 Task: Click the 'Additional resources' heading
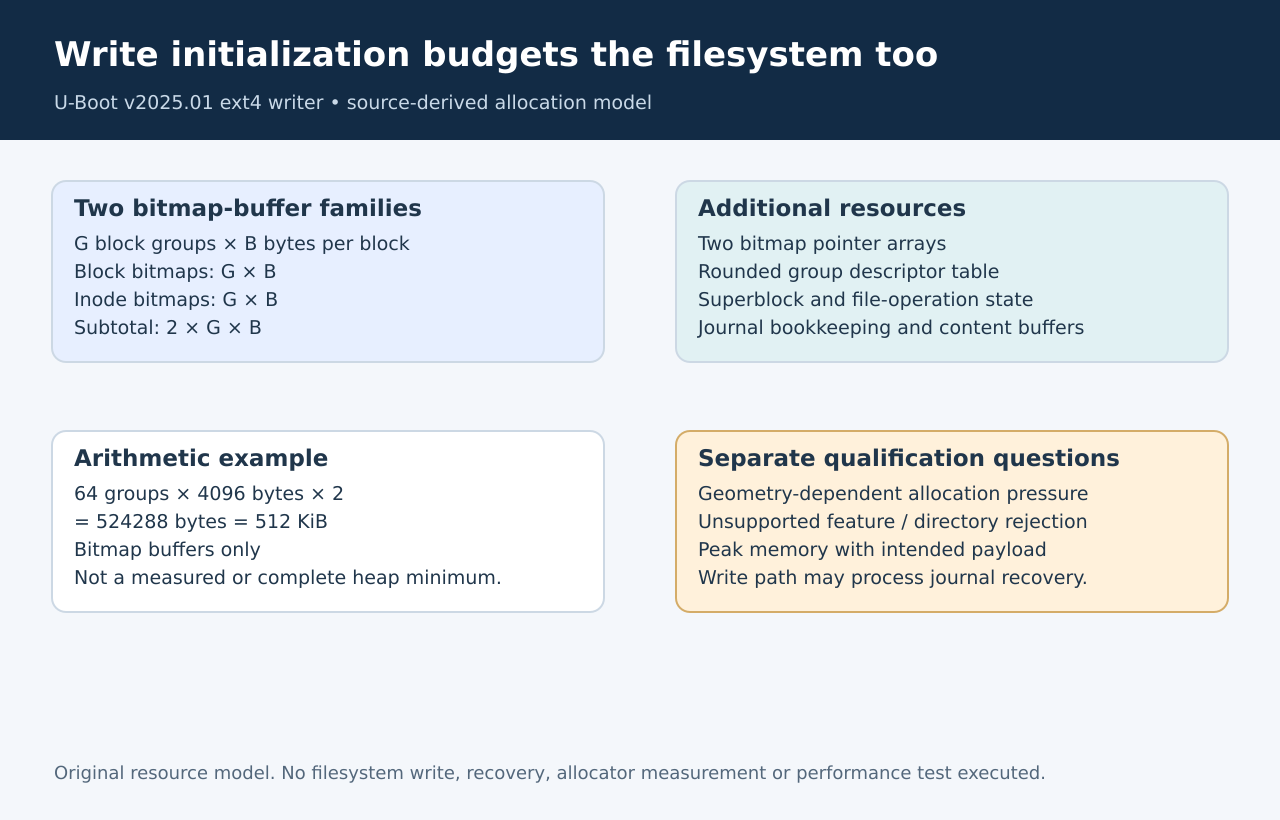[x=832, y=208]
